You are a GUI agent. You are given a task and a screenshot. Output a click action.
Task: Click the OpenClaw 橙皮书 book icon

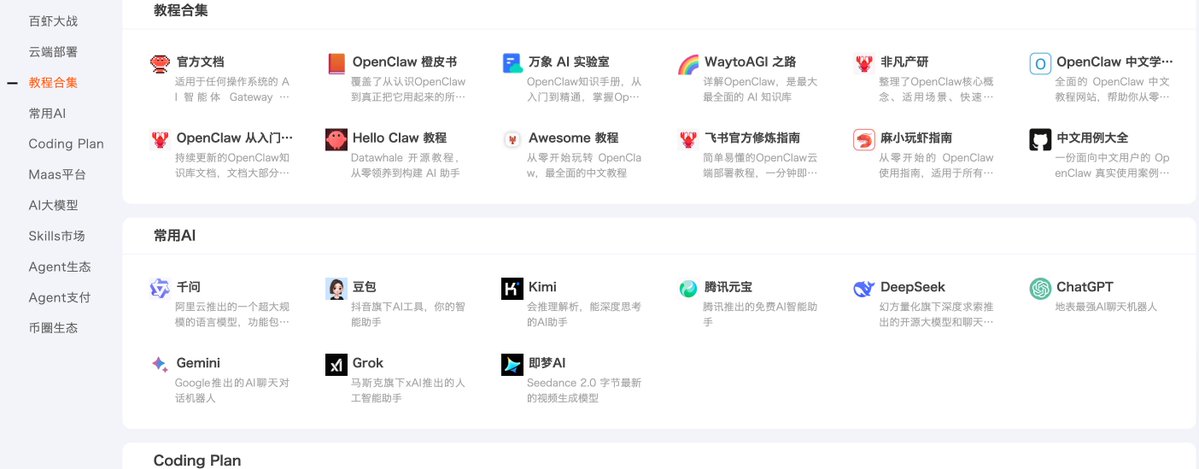[336, 64]
